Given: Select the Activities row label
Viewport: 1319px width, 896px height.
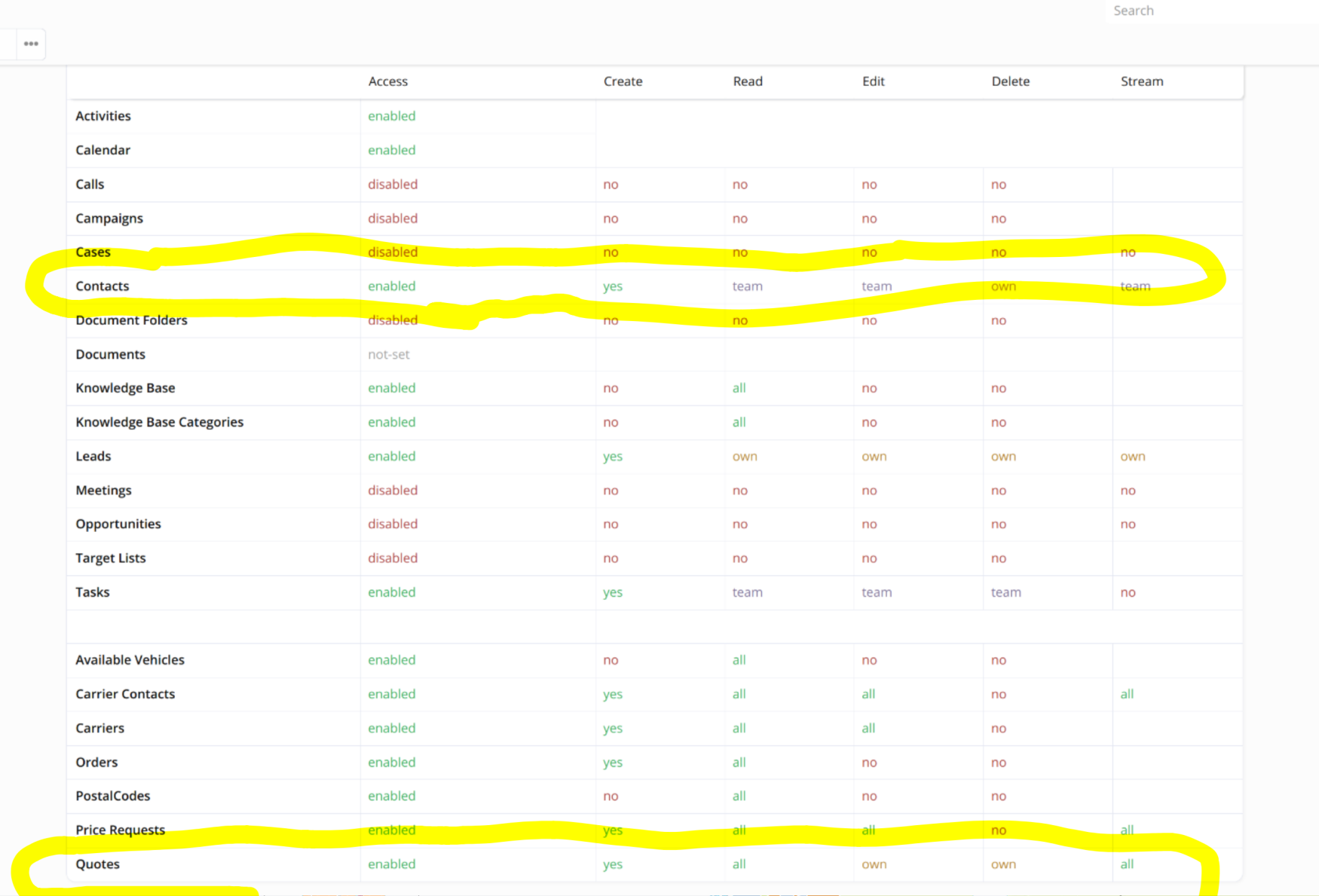Looking at the screenshot, I should coord(103,116).
